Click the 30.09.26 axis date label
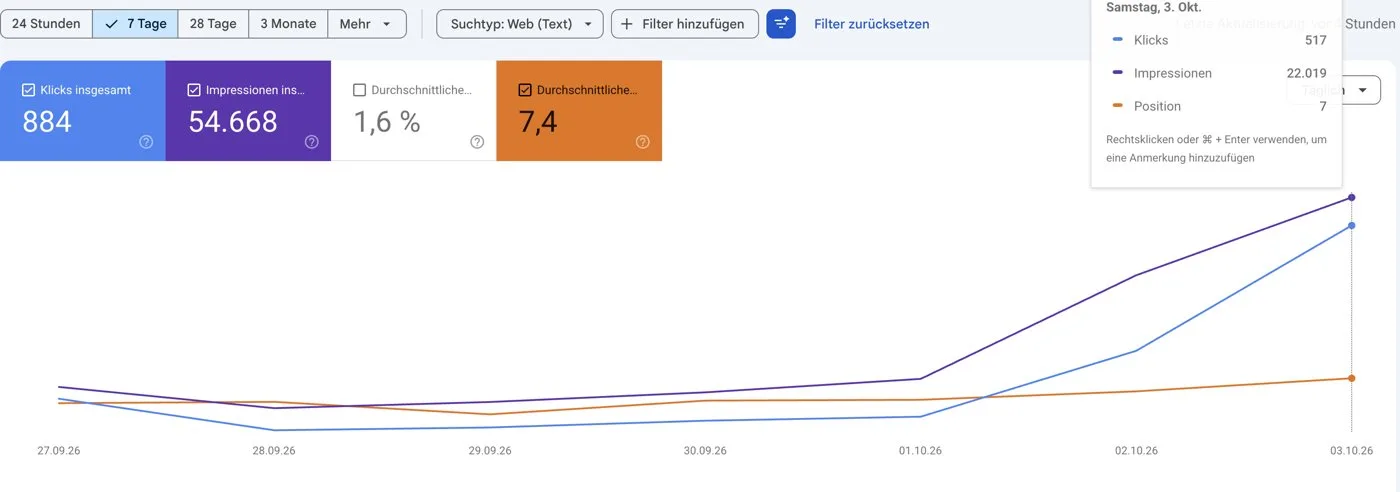The width and height of the screenshot is (1400, 492). click(705, 451)
